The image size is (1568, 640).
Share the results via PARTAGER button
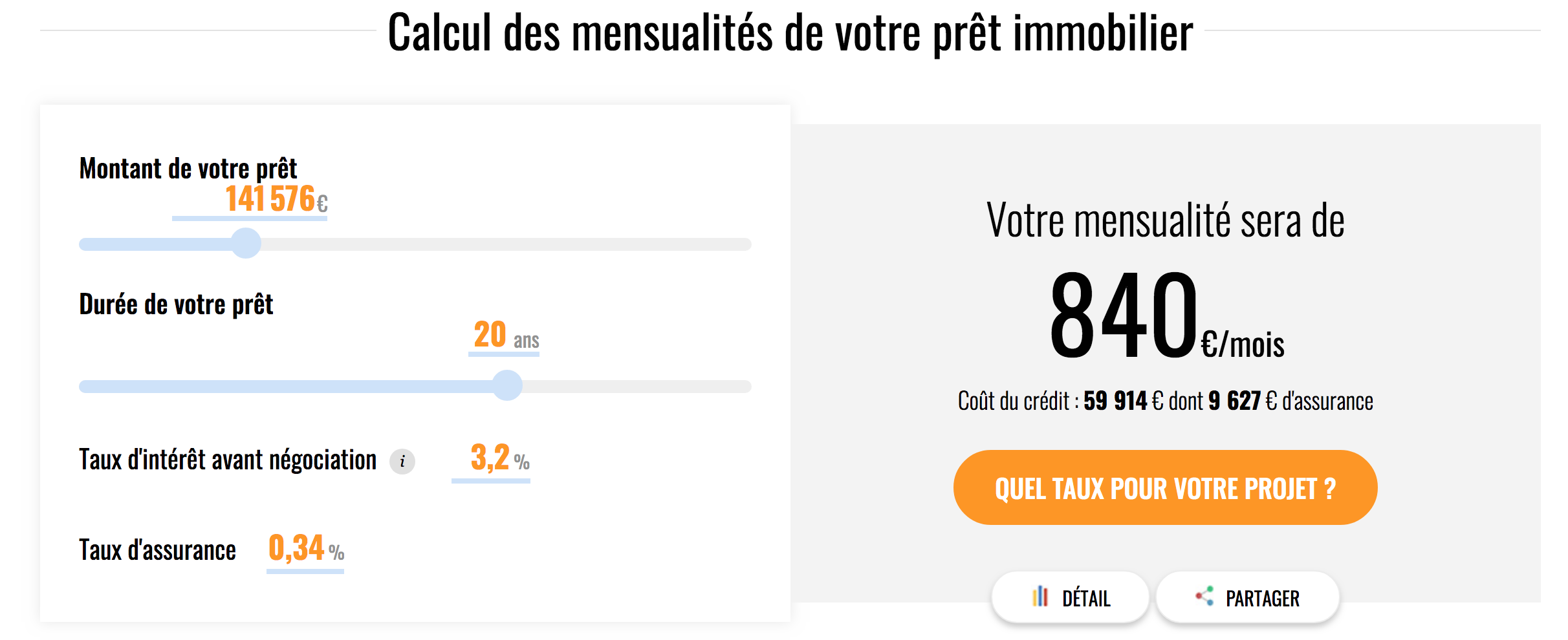coord(1247,597)
